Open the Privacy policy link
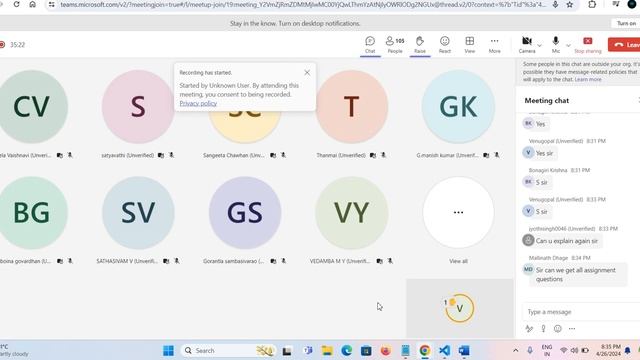 (x=198, y=103)
